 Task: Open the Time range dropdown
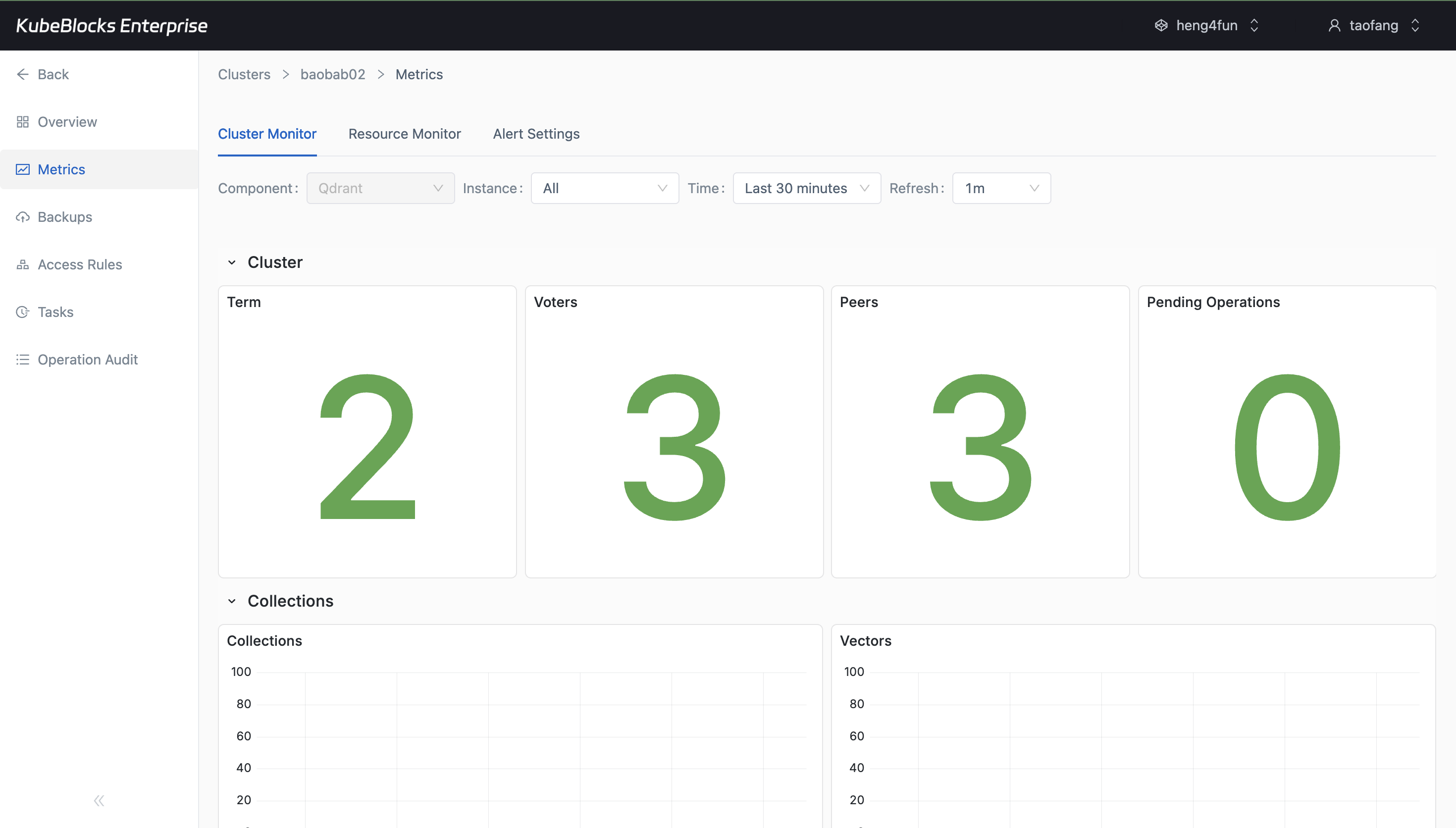point(807,188)
